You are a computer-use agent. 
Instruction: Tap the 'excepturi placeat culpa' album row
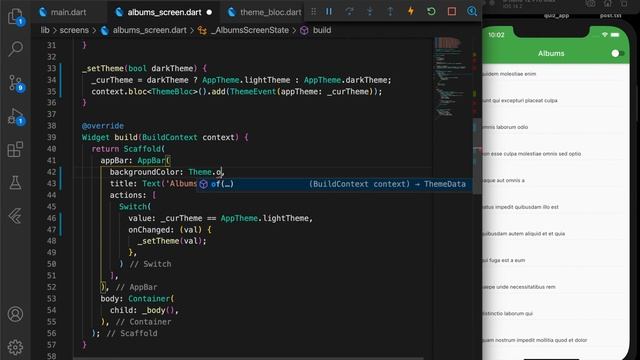coord(556,100)
